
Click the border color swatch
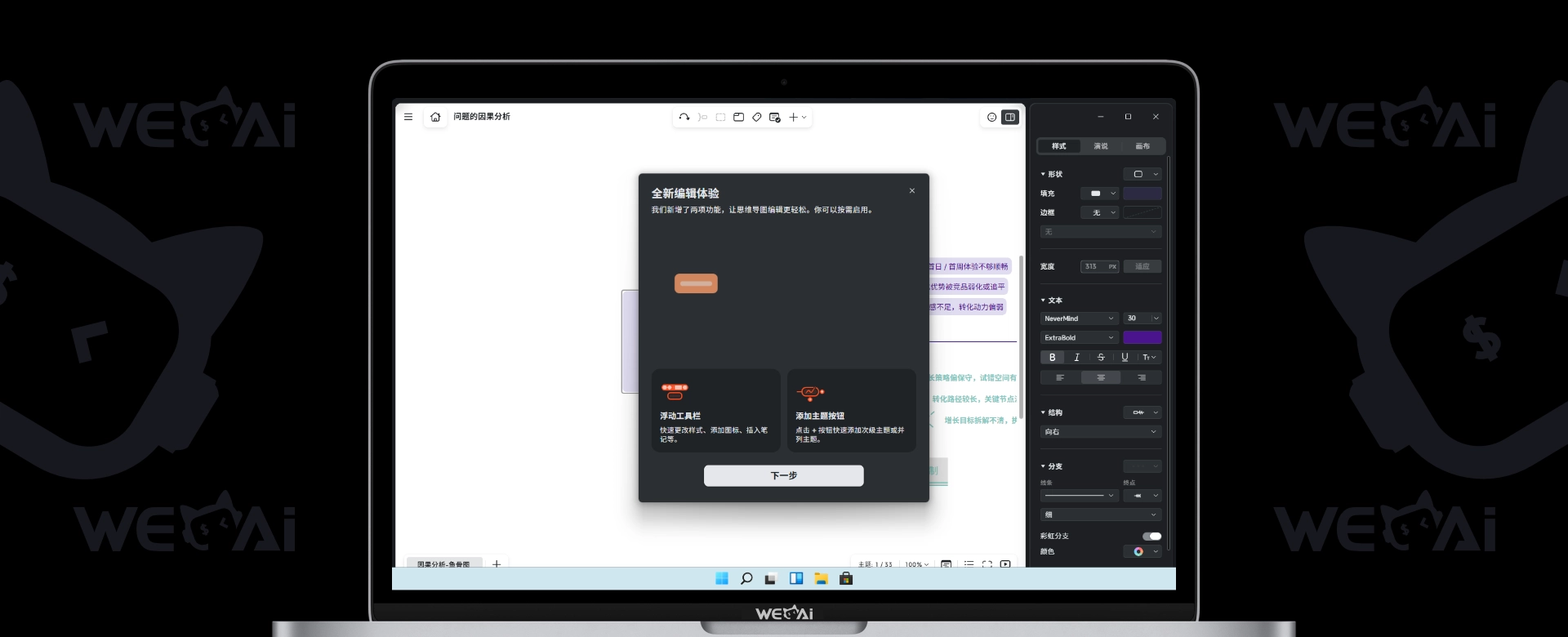[1143, 212]
